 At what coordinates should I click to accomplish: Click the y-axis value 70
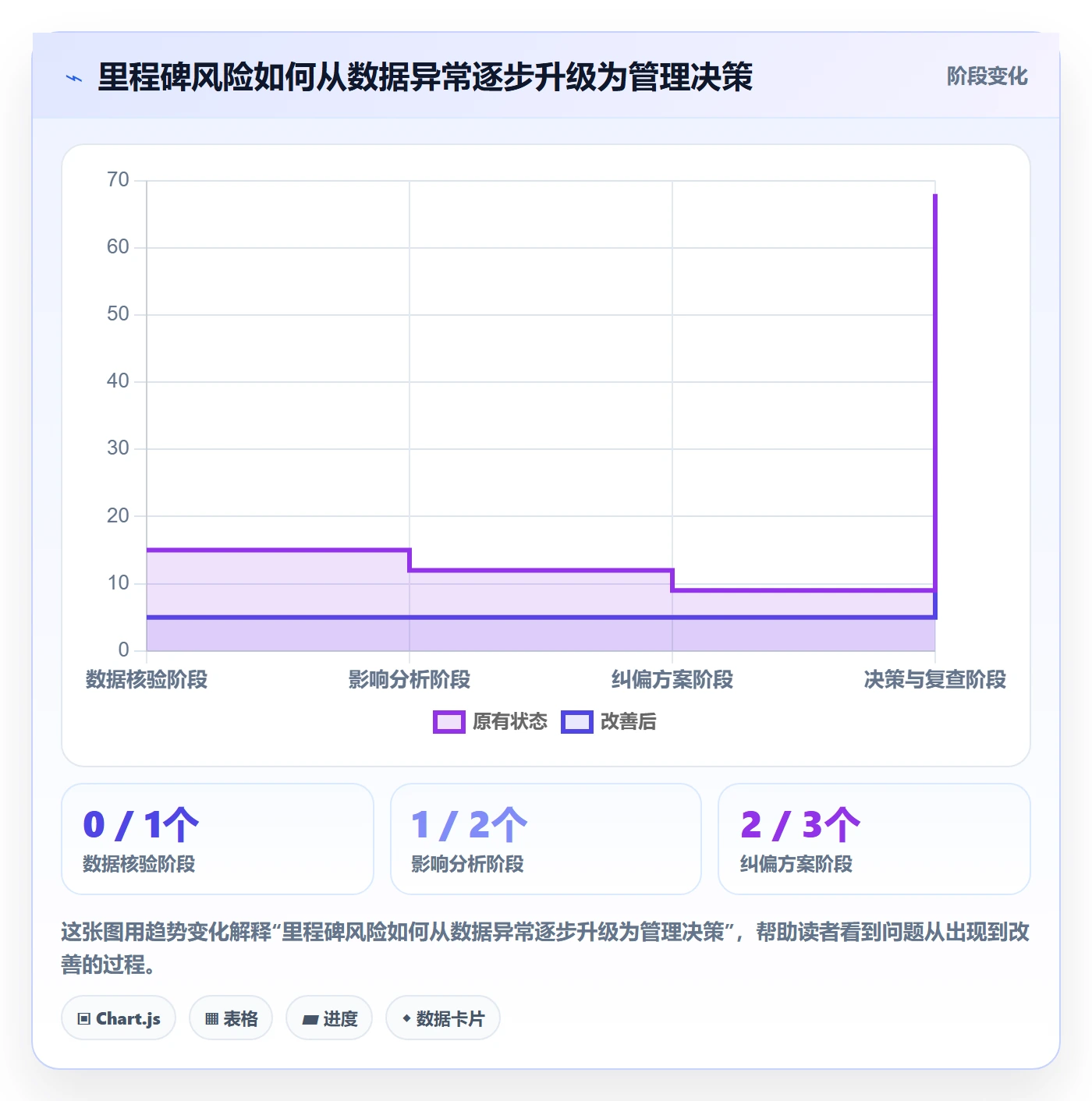point(118,180)
